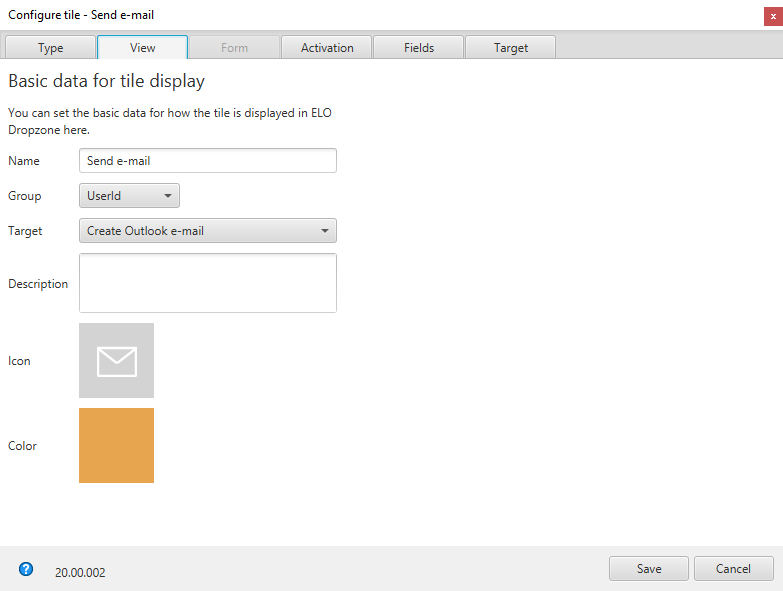
Task: Cancel the tile configuration
Action: point(733,569)
